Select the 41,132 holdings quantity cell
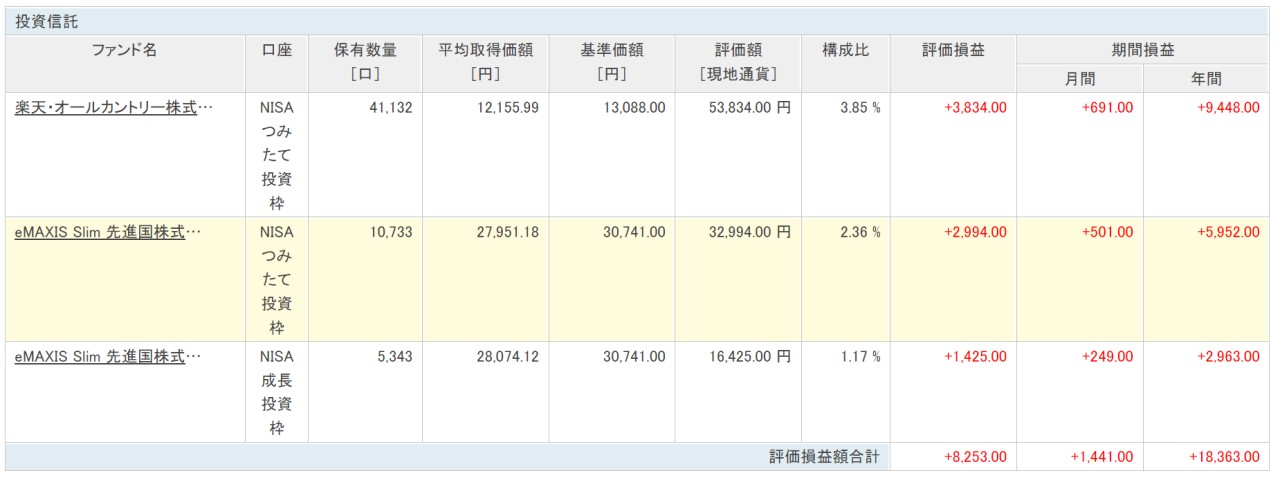Screen dimensions: 1280x480 (388, 108)
